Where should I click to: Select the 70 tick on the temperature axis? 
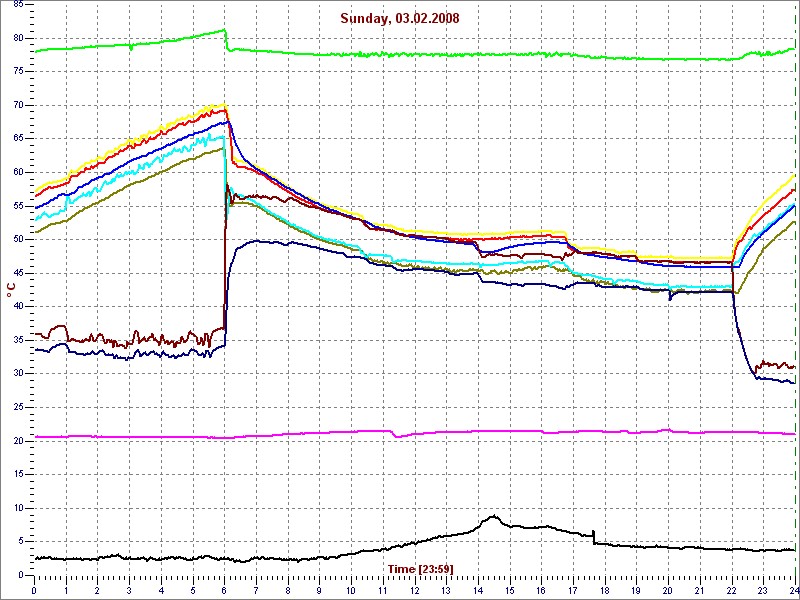click(17, 105)
